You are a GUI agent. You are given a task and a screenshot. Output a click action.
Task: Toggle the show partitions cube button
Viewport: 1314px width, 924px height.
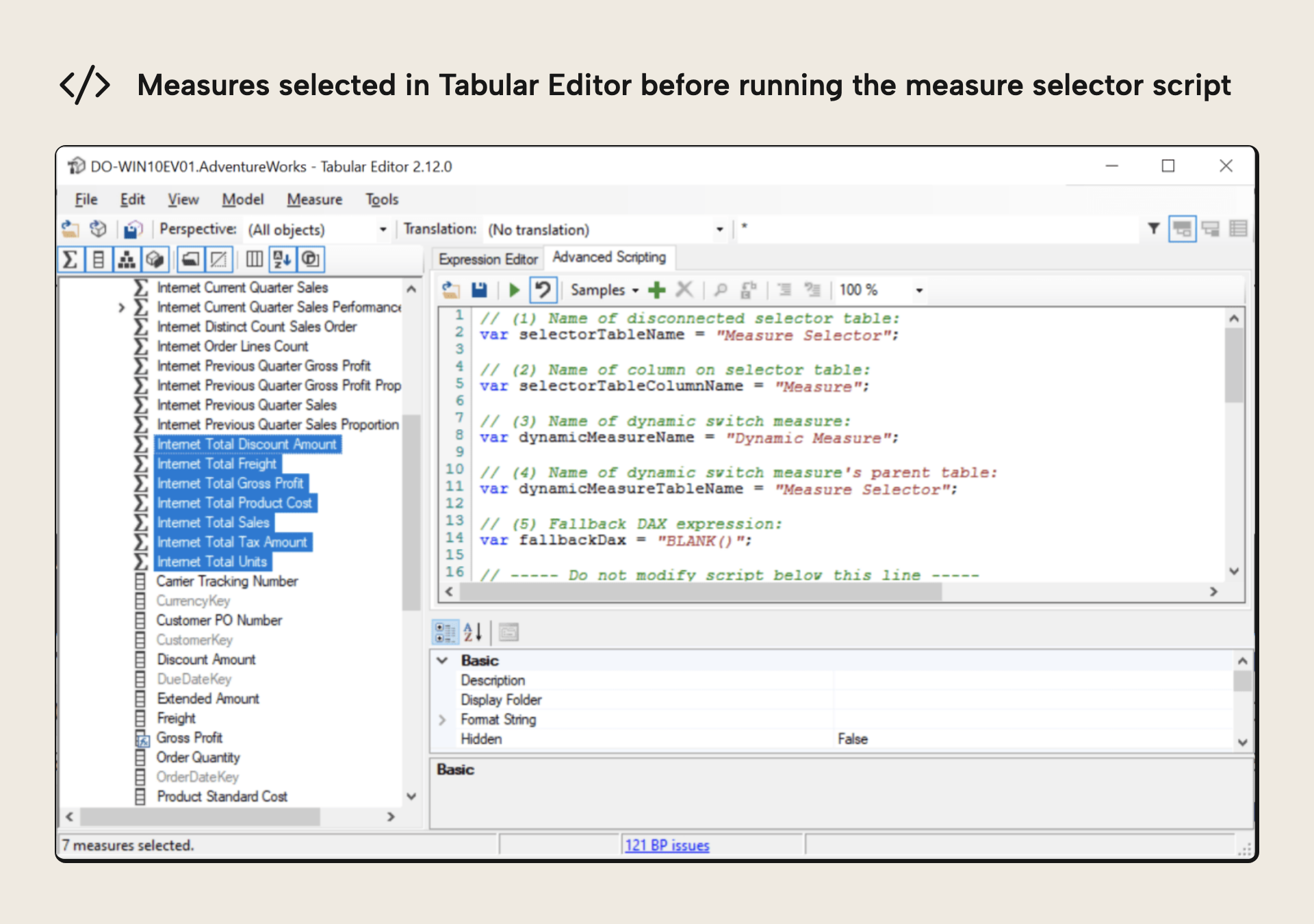pos(155,259)
